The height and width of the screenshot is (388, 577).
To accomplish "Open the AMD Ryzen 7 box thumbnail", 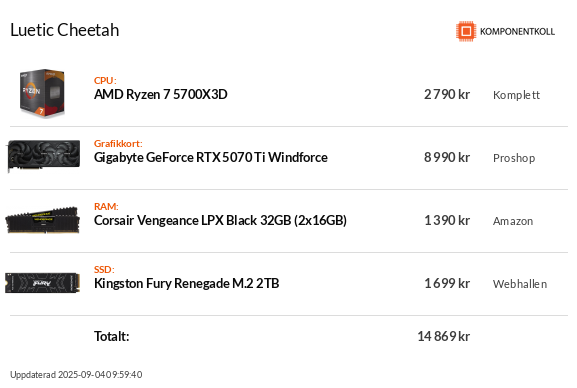I will [42, 94].
